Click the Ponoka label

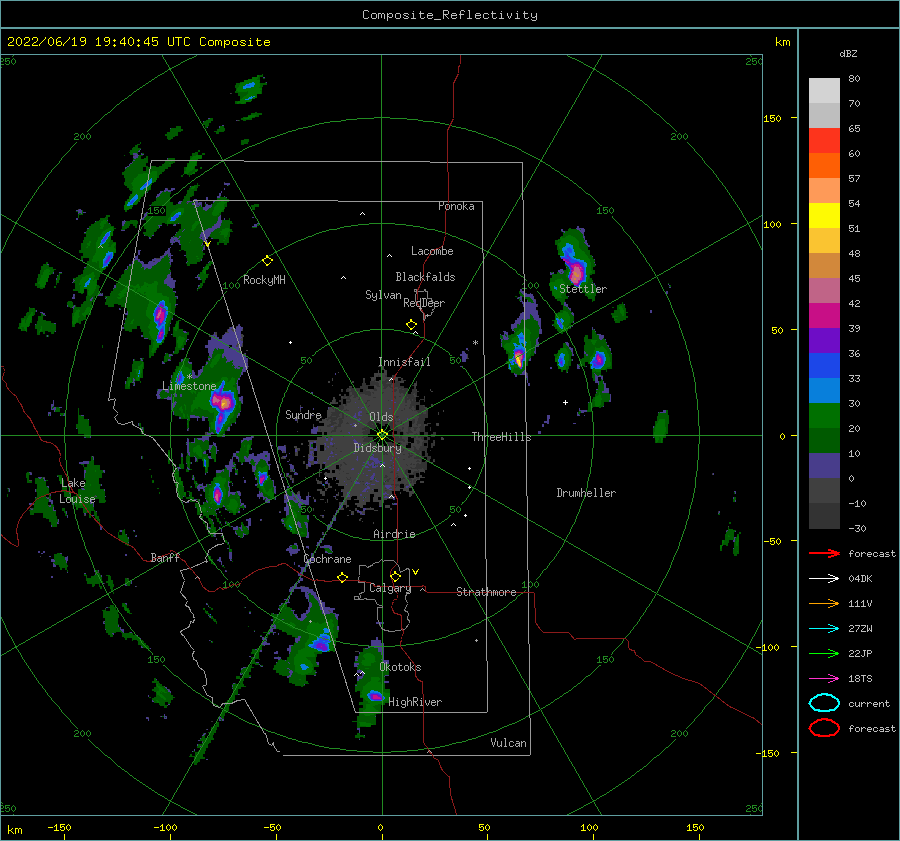(456, 206)
